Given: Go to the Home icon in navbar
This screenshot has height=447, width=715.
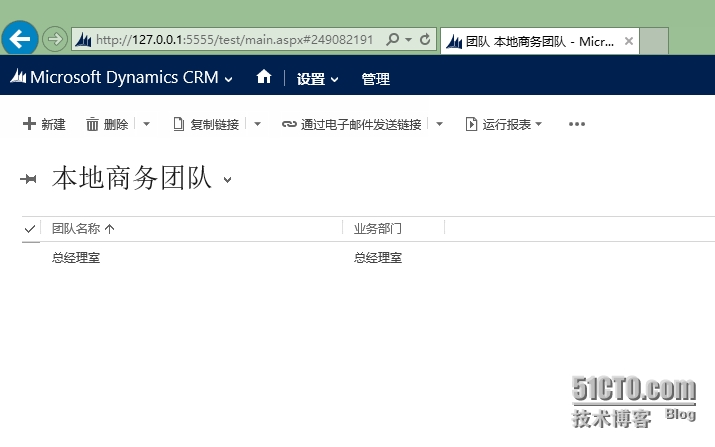Looking at the screenshot, I should coord(264,77).
